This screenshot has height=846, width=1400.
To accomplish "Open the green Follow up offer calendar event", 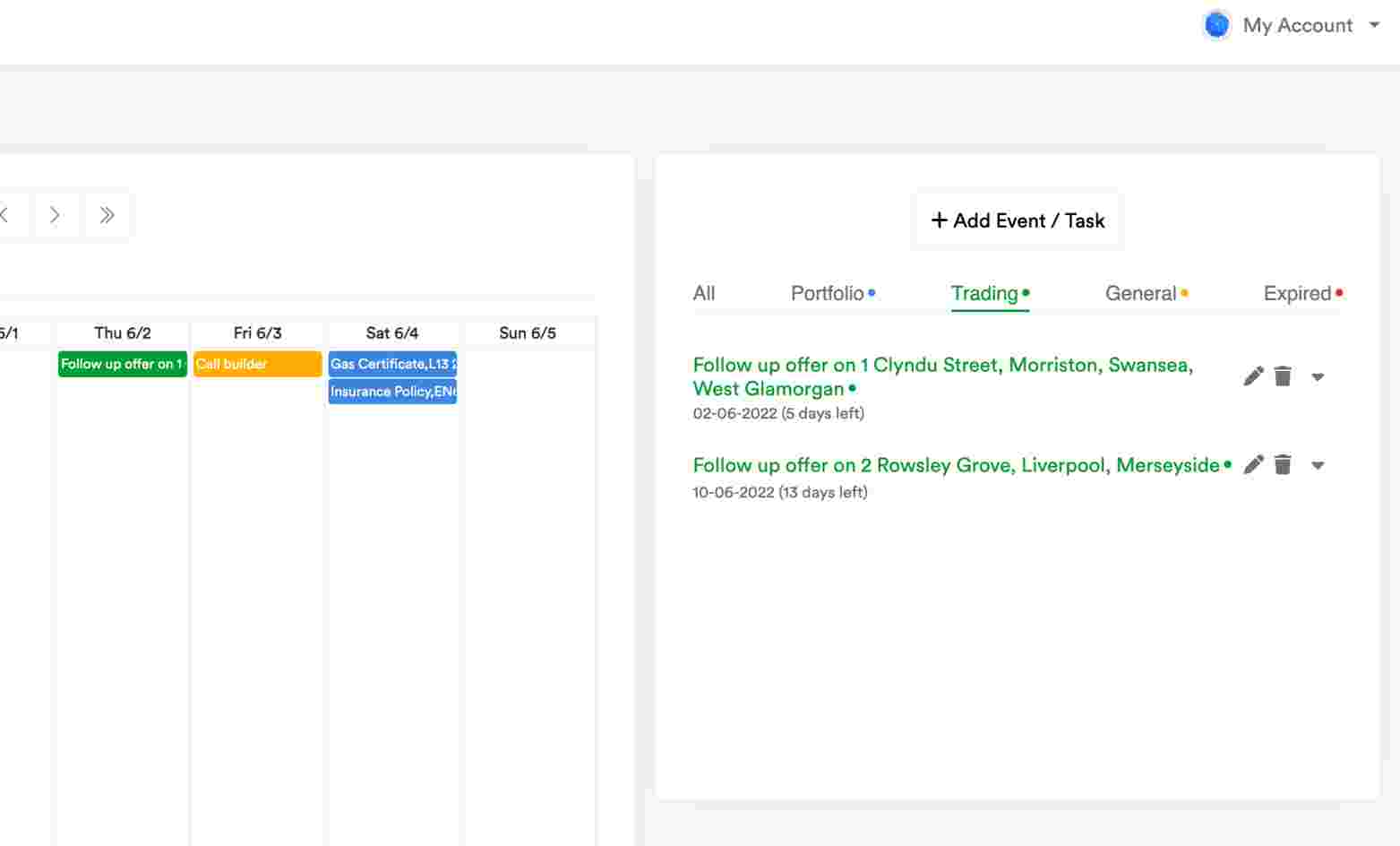I will point(122,364).
